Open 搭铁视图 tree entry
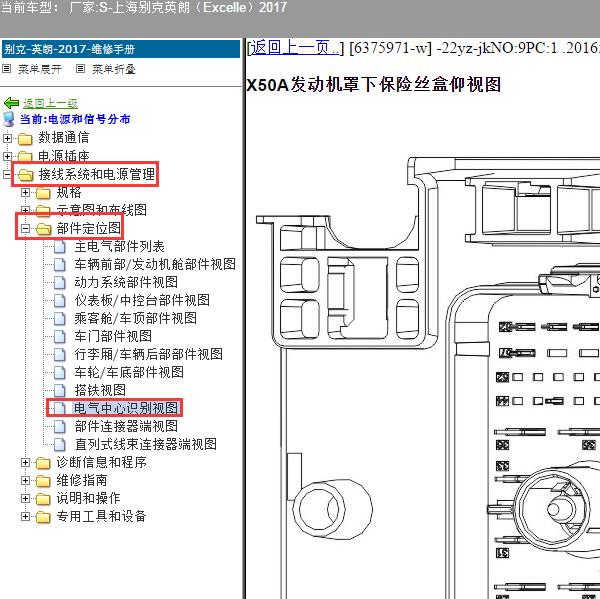 (100, 390)
